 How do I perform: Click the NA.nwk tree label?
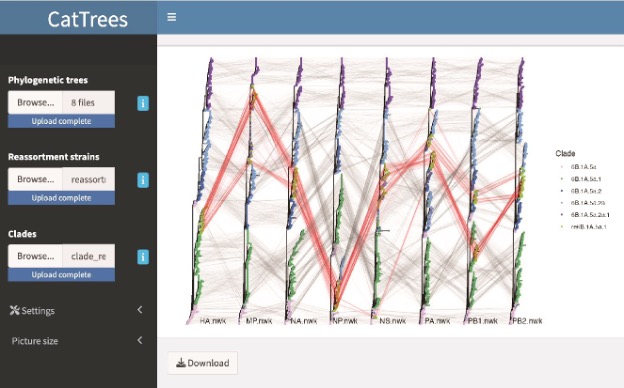[304, 321]
